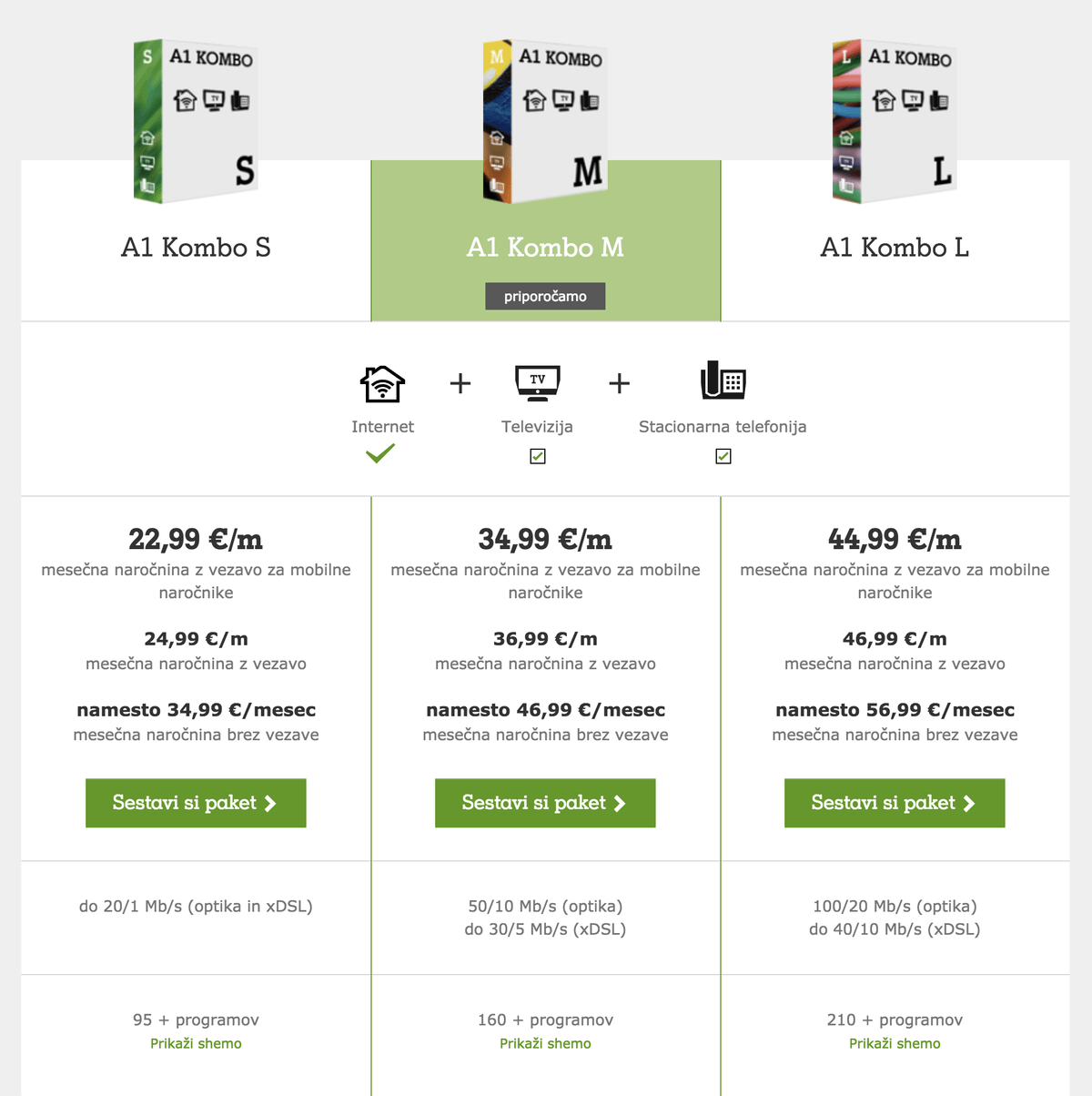Open Prikaži shemo under 95 + programov

coord(196,1043)
